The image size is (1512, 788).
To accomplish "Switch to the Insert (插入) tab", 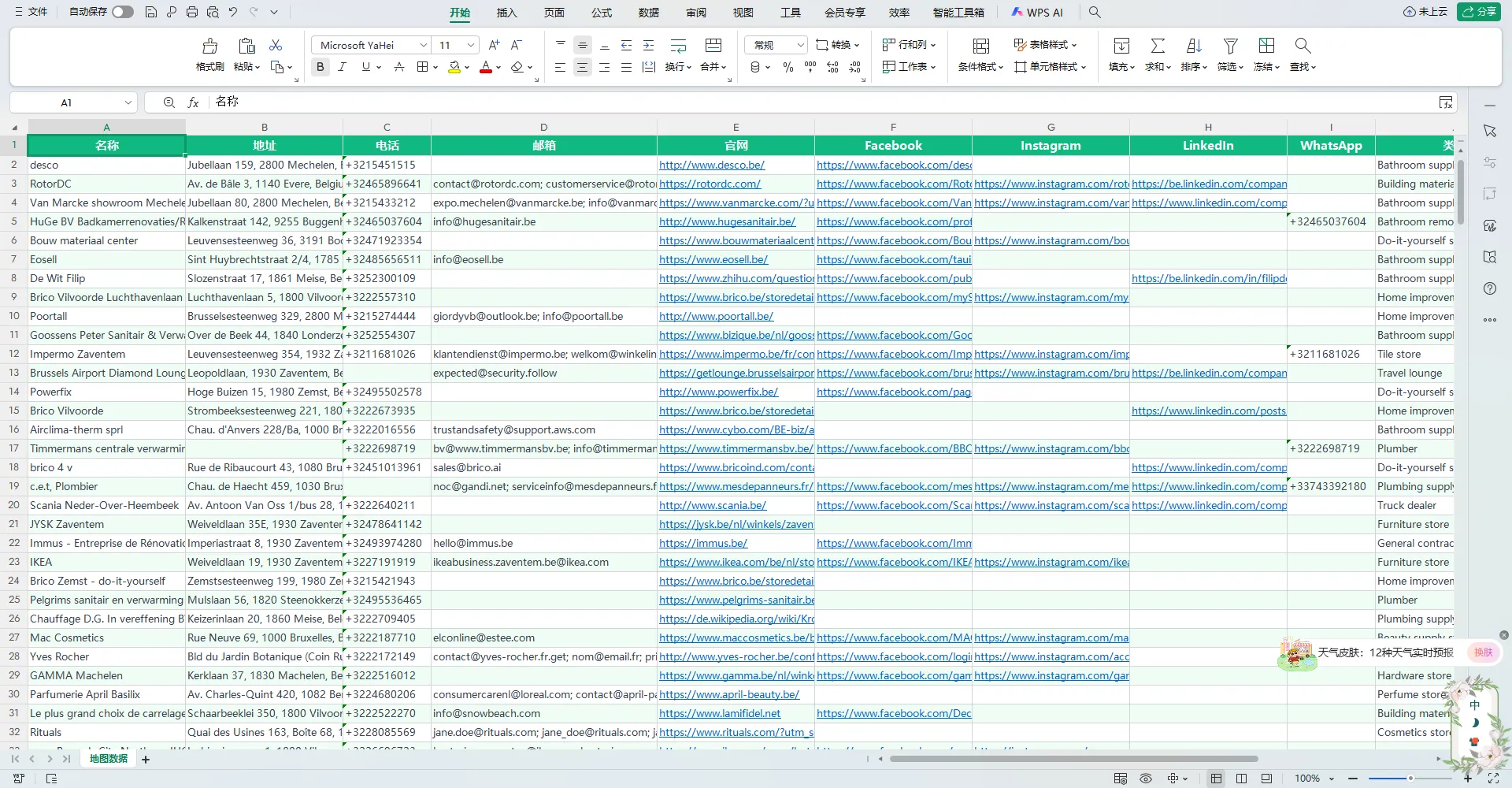I will pos(507,12).
